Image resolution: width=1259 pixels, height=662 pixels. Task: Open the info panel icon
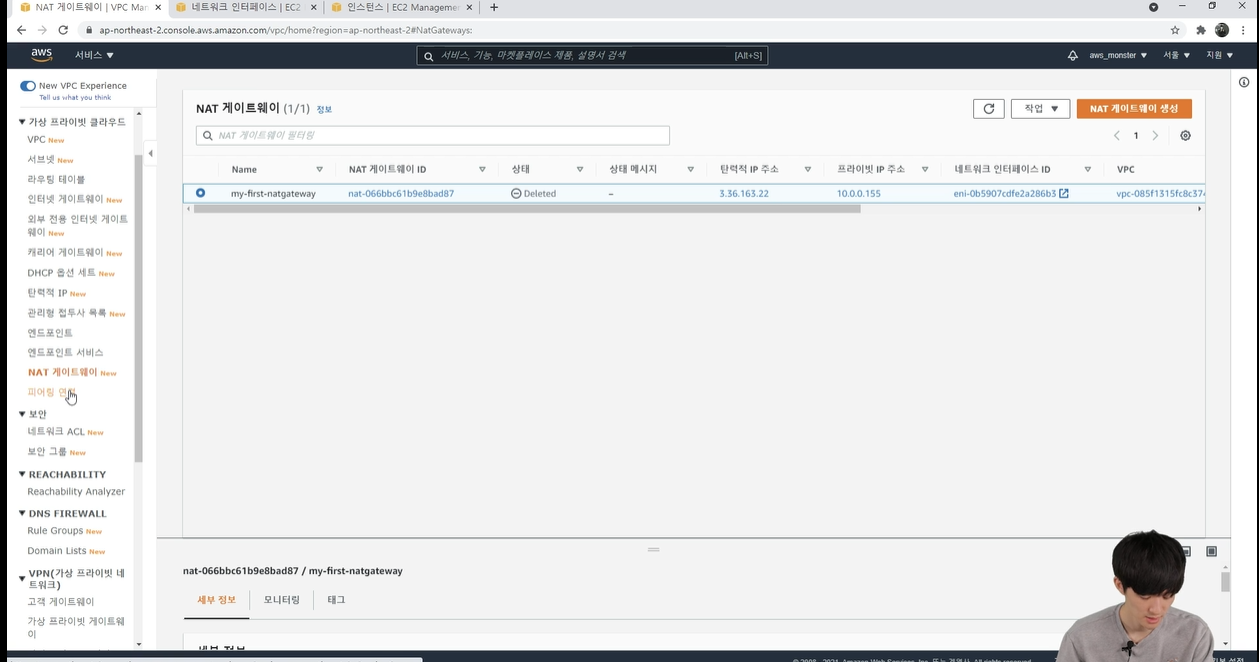point(1244,82)
